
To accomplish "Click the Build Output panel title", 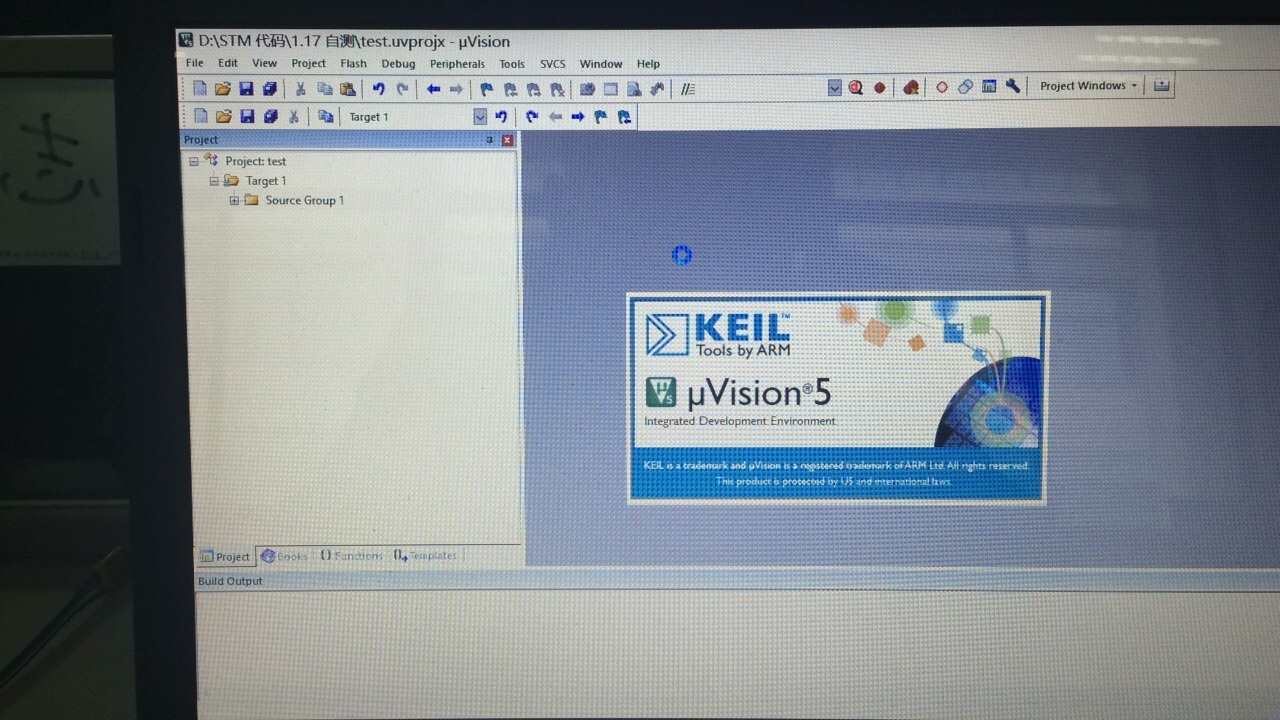I will (x=230, y=581).
